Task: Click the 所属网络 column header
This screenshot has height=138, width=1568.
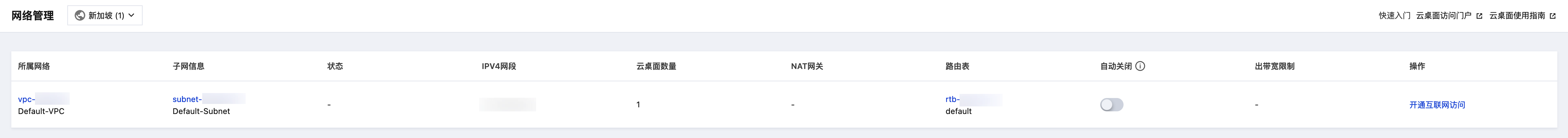Action: (x=34, y=66)
